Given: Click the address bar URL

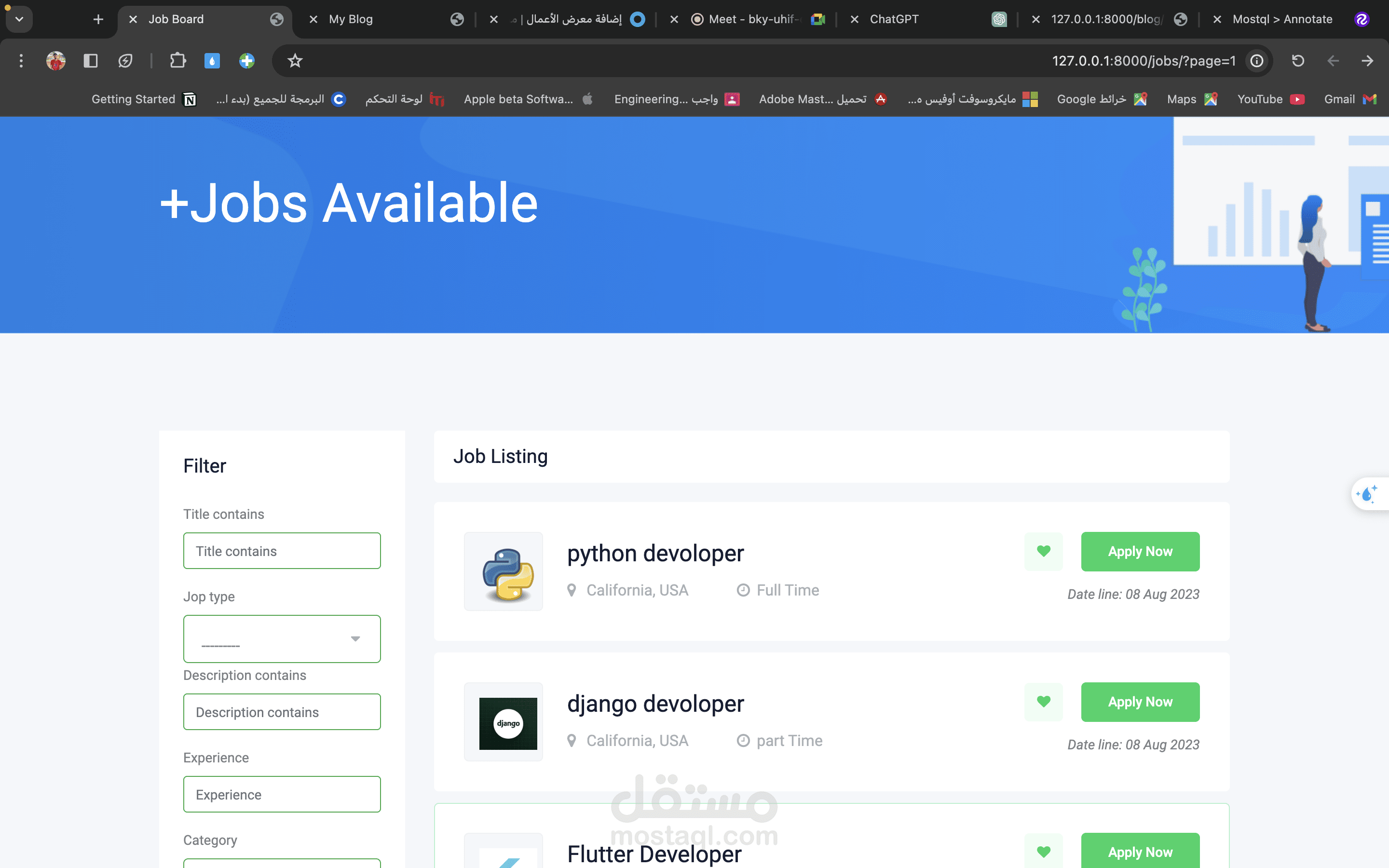Looking at the screenshot, I should [x=1144, y=61].
